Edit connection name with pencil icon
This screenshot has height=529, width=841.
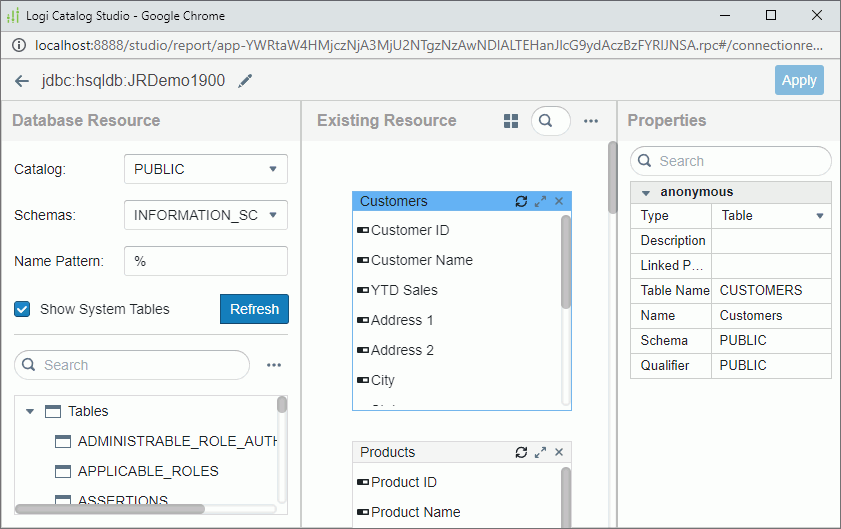[245, 81]
